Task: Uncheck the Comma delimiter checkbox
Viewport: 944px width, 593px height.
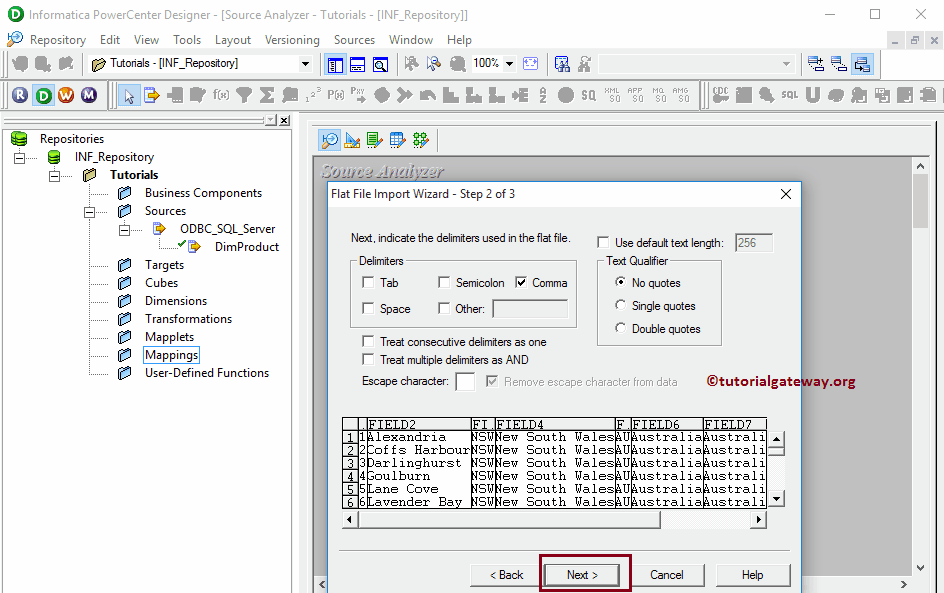Action: 521,282
